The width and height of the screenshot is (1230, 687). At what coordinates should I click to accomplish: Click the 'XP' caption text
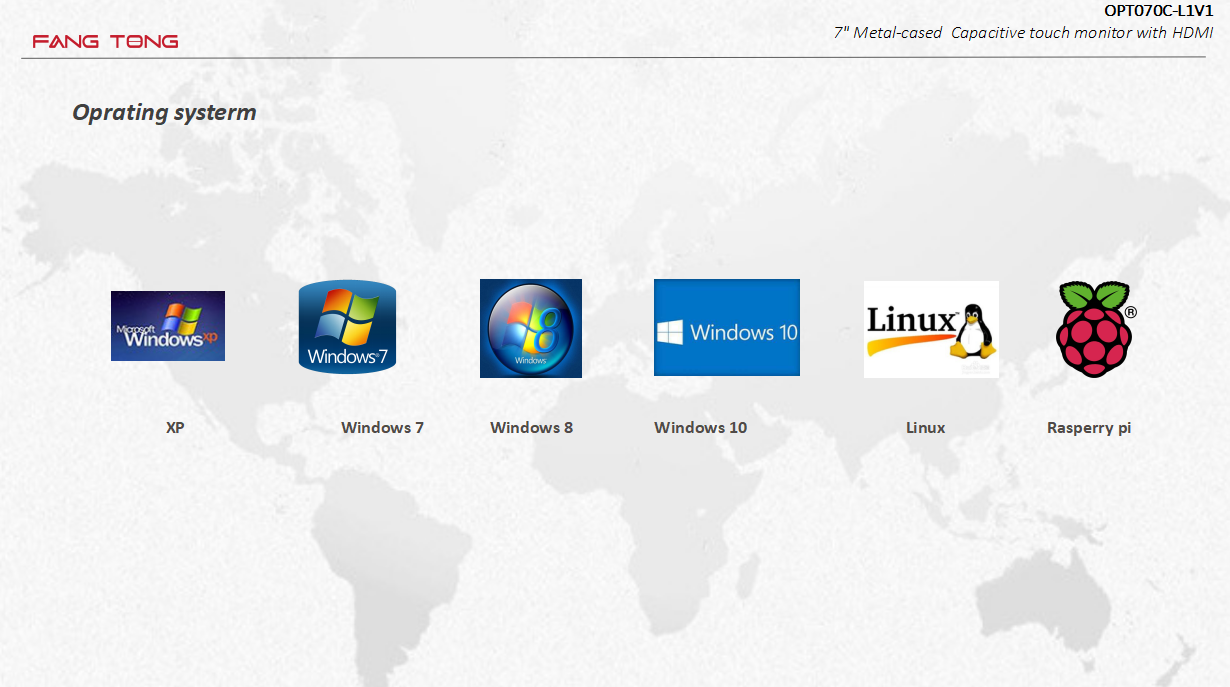(175, 428)
